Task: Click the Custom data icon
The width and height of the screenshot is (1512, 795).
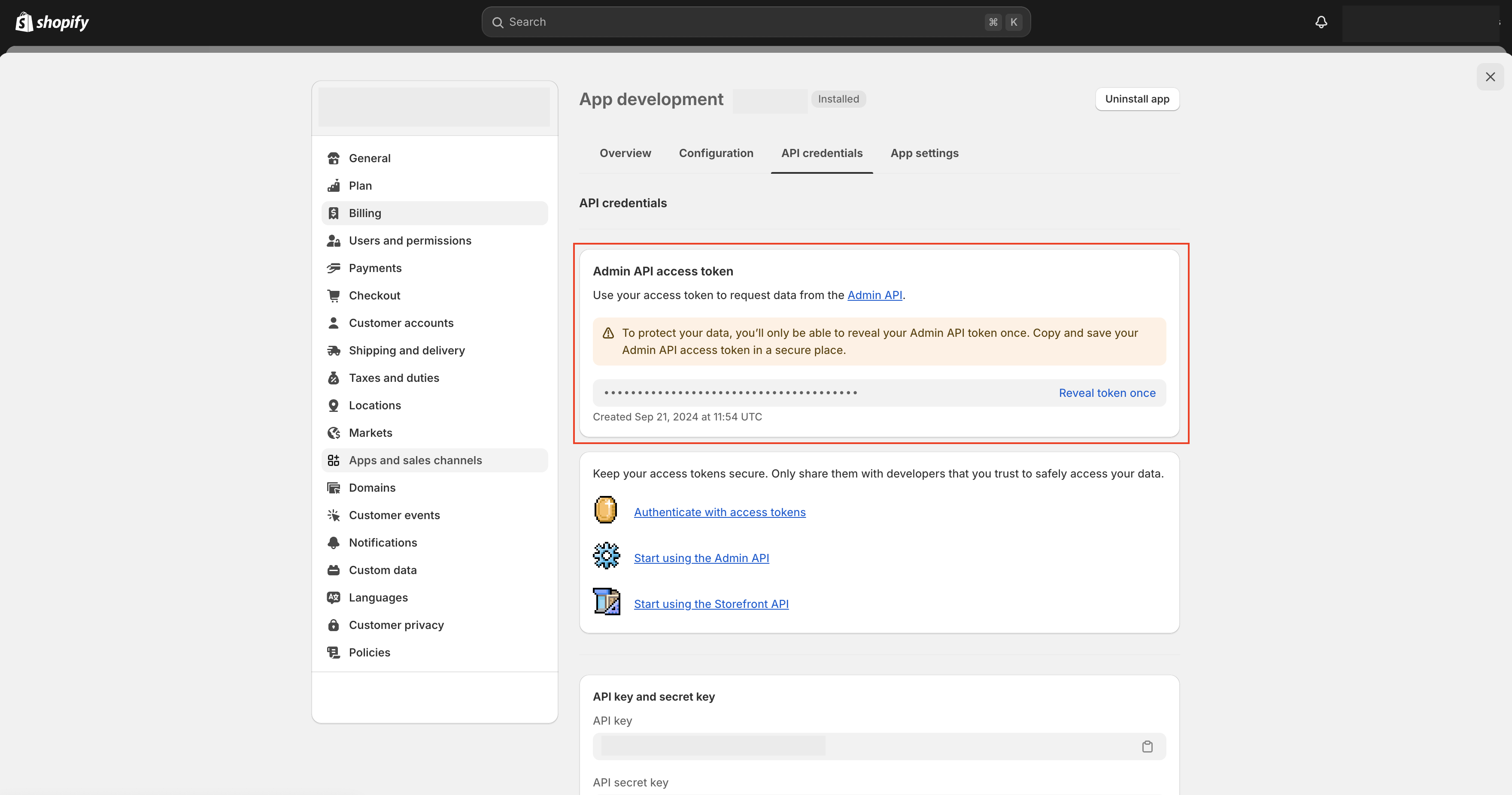Action: pos(334,570)
